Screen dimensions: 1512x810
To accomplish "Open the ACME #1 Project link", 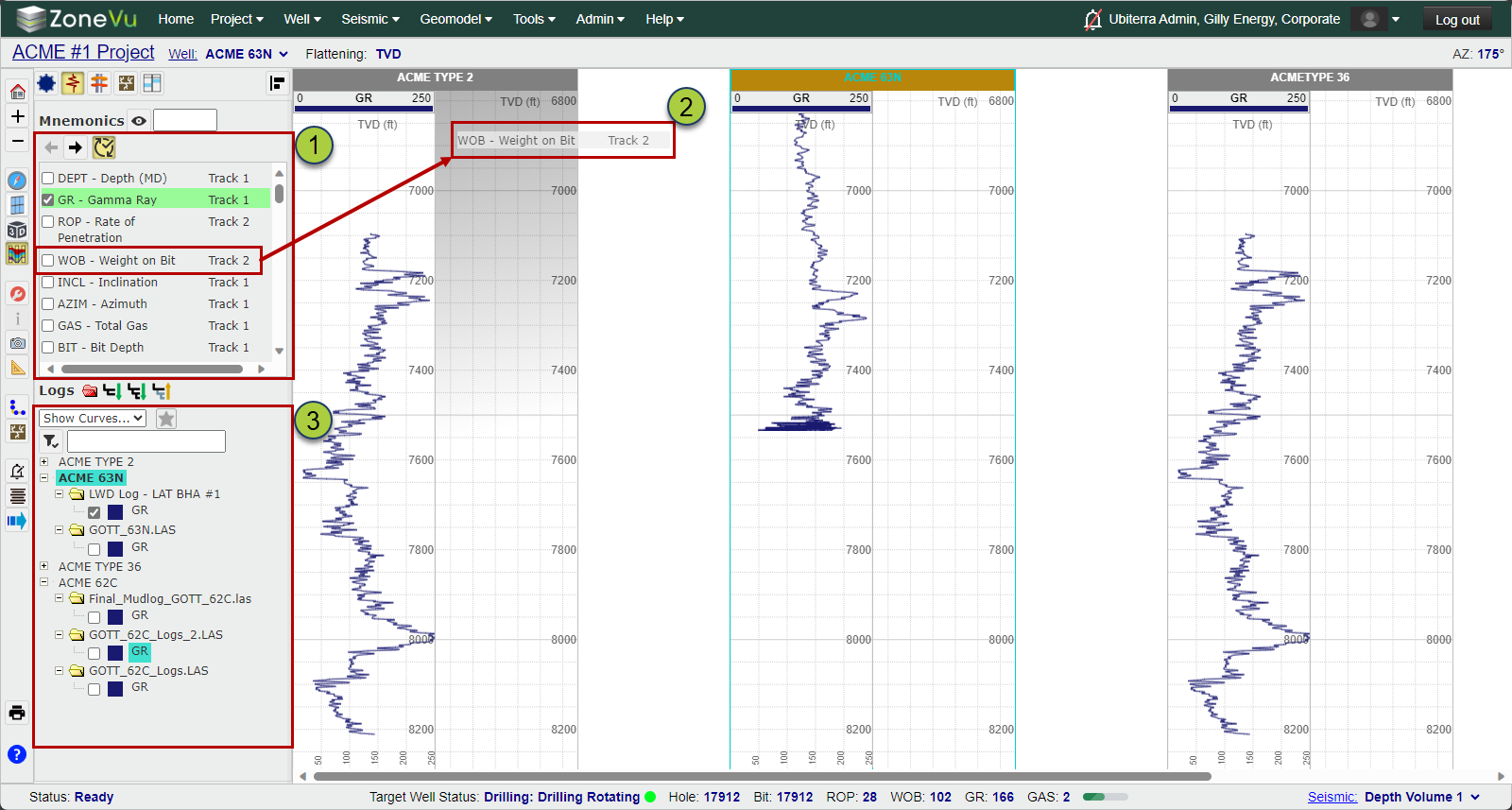I will pos(83,52).
